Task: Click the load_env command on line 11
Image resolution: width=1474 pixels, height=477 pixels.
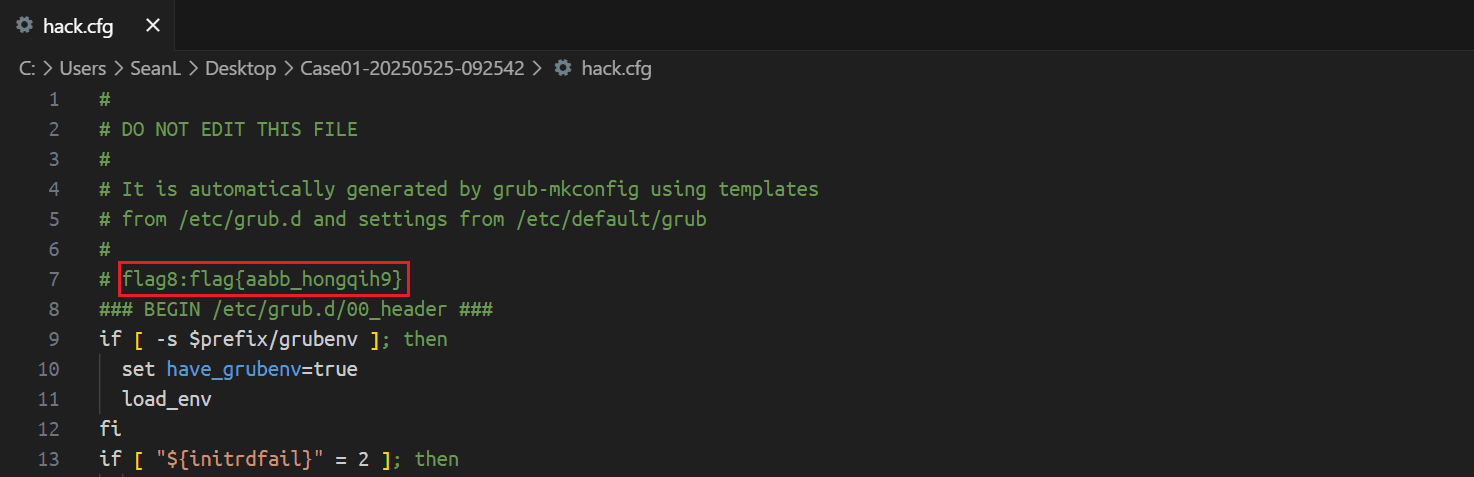Action: [x=166, y=399]
